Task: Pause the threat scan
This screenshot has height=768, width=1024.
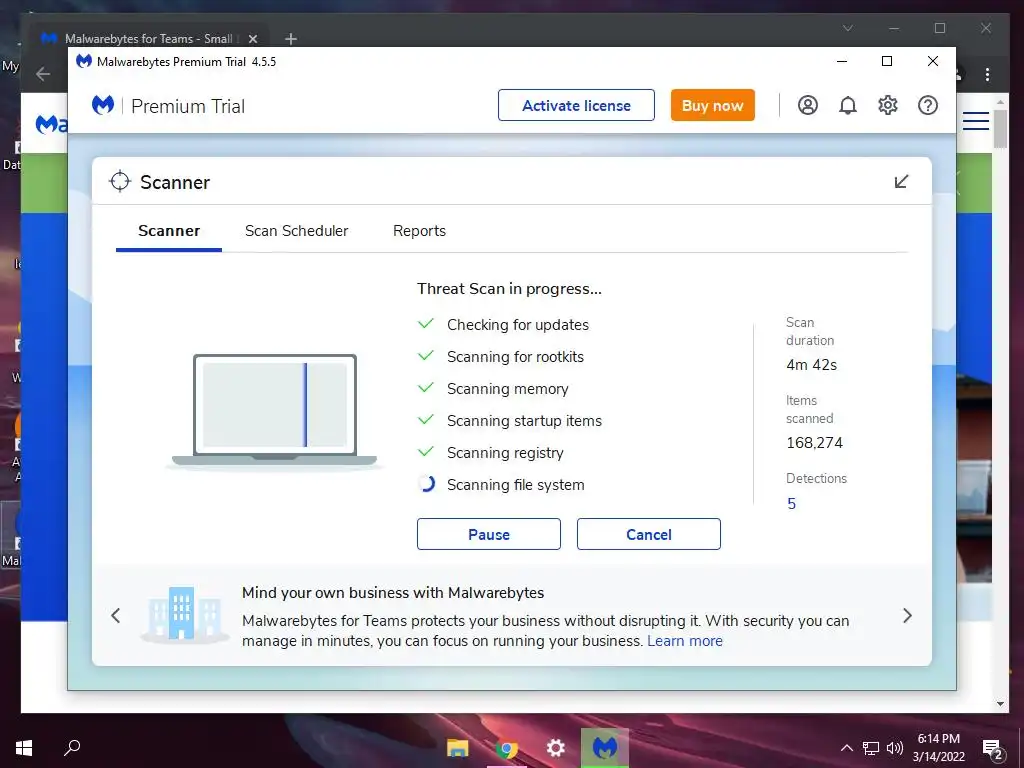Action: (488, 534)
